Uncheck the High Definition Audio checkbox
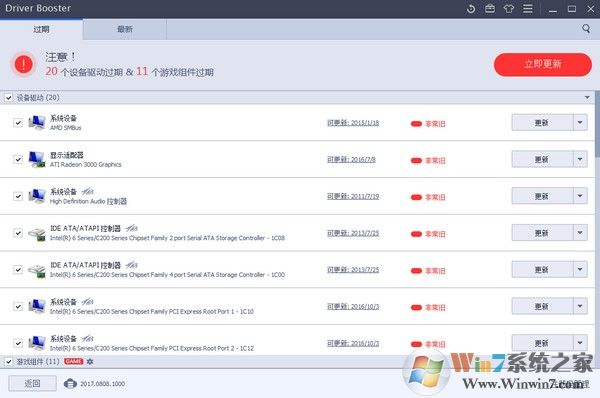600x398 pixels. click(18, 196)
